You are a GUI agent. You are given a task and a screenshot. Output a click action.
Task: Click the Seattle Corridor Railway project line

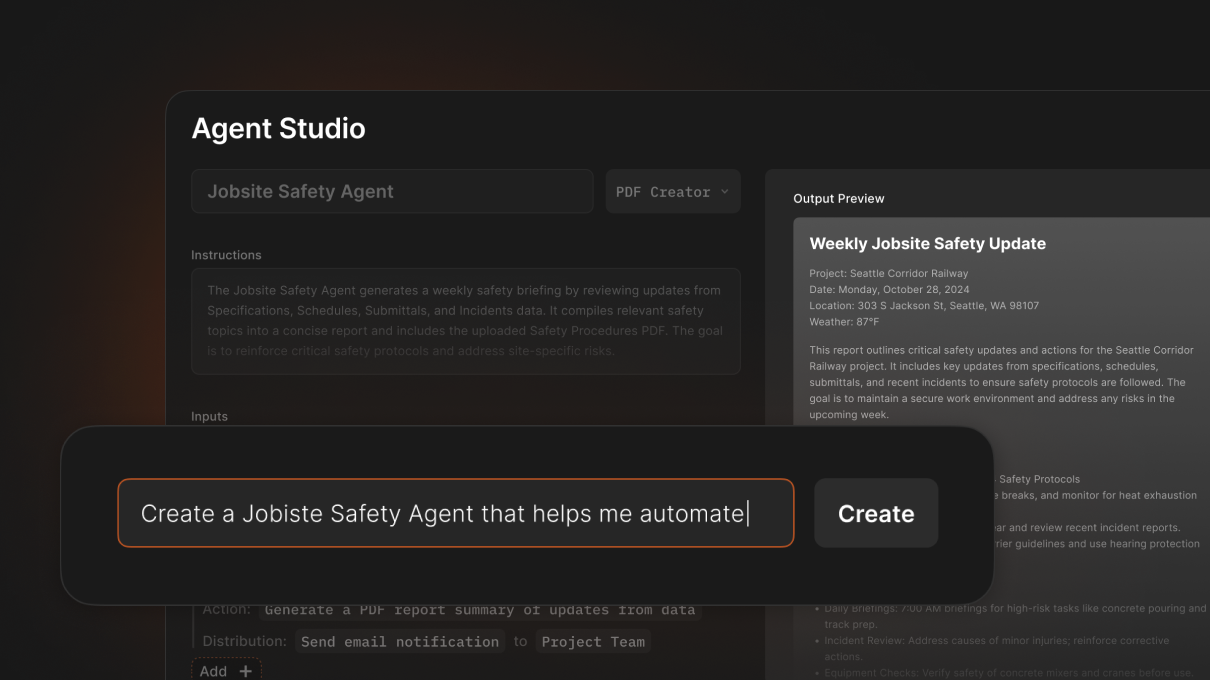click(x=888, y=272)
